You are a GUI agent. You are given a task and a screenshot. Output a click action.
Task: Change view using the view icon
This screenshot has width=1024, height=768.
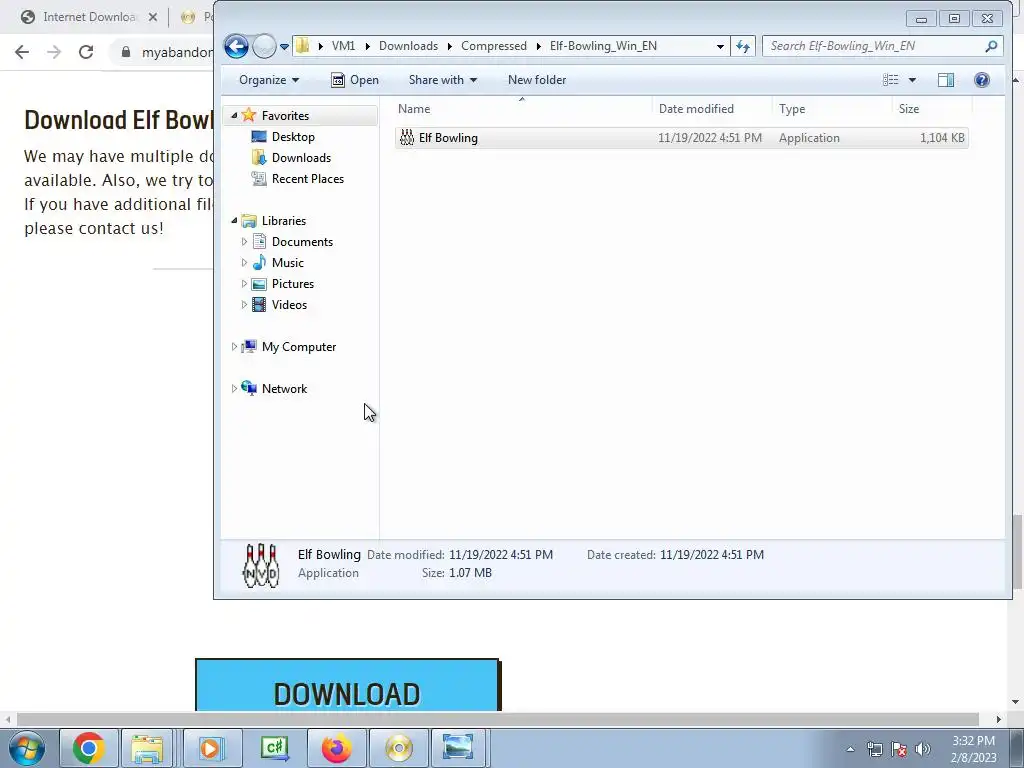(x=890, y=80)
